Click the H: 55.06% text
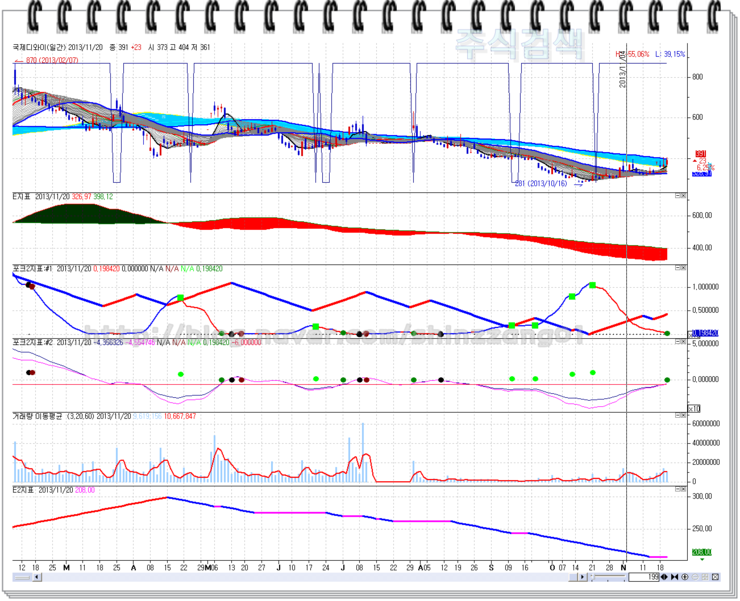The height and width of the screenshot is (601, 740). click(x=632, y=54)
